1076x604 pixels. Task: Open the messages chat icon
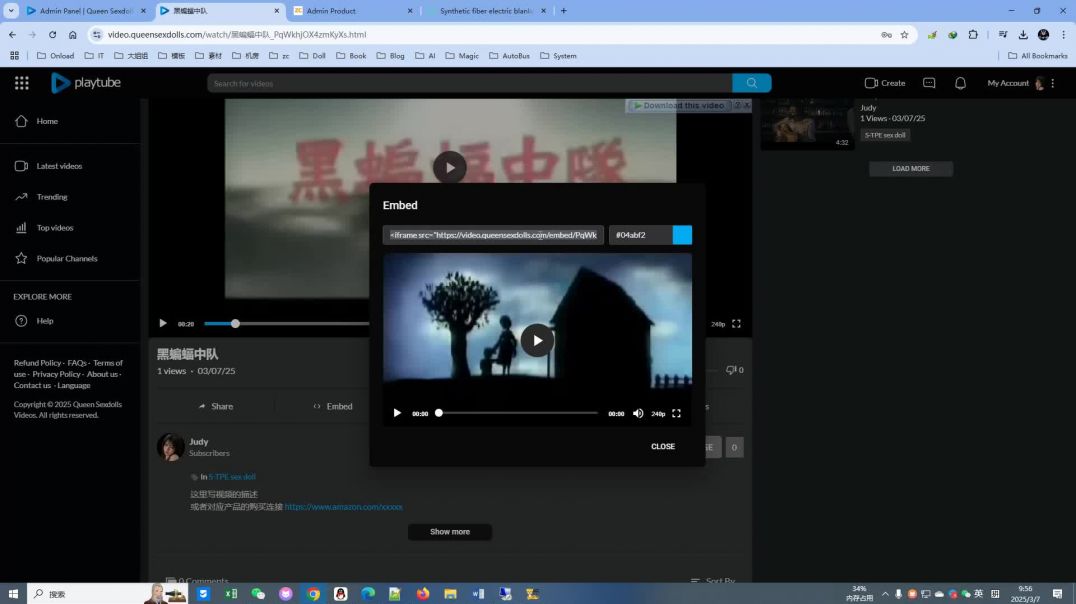929,83
